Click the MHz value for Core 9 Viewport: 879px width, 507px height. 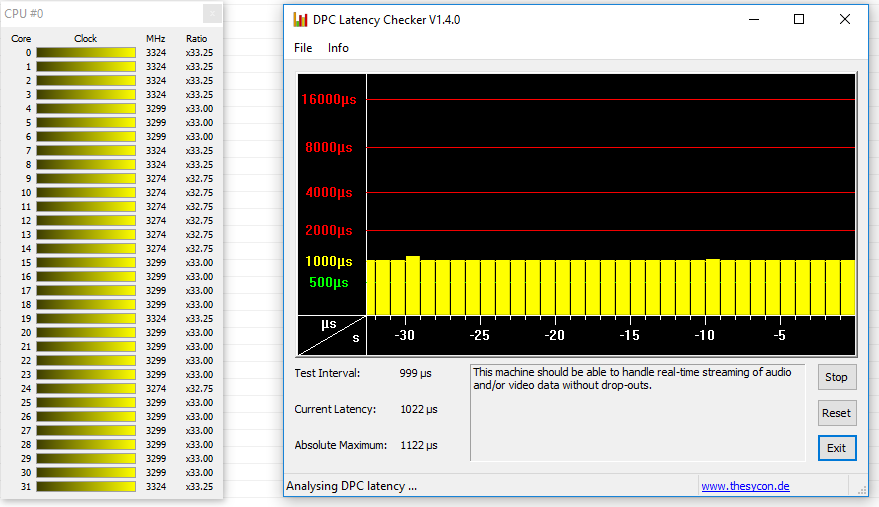156,178
